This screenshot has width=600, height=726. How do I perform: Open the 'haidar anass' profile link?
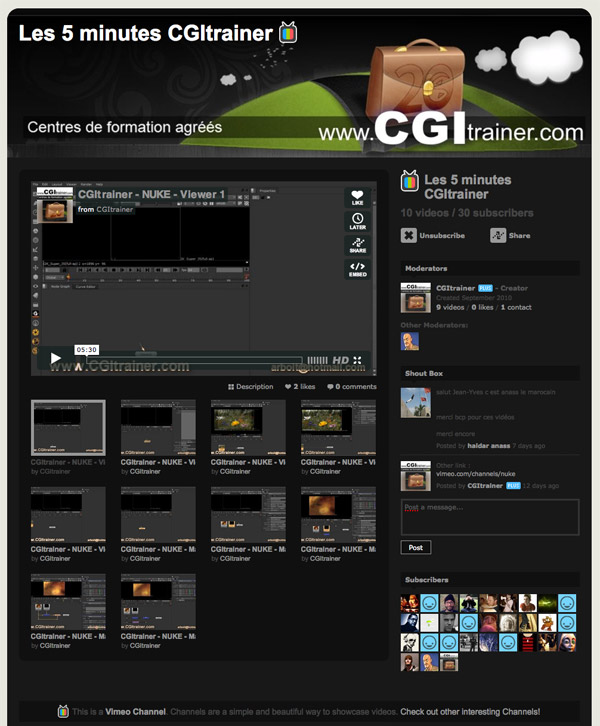tap(488, 446)
